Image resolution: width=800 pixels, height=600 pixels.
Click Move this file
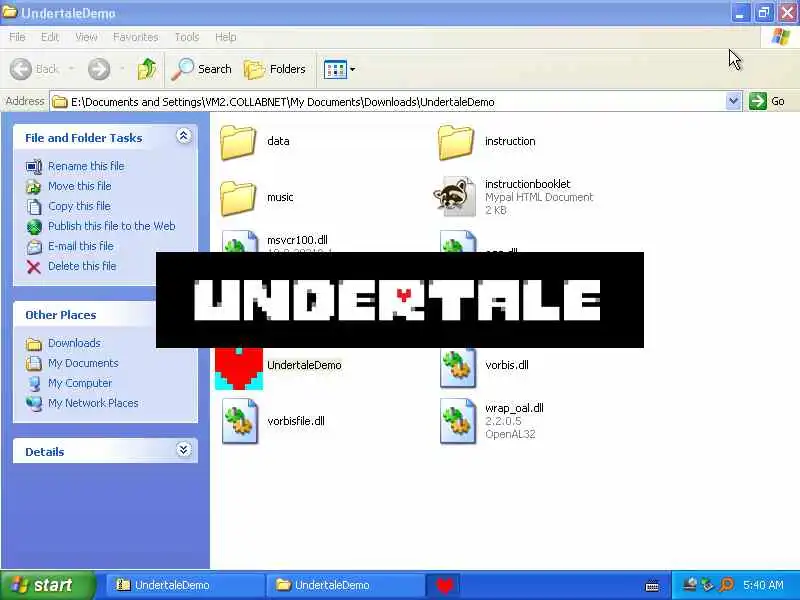point(80,186)
